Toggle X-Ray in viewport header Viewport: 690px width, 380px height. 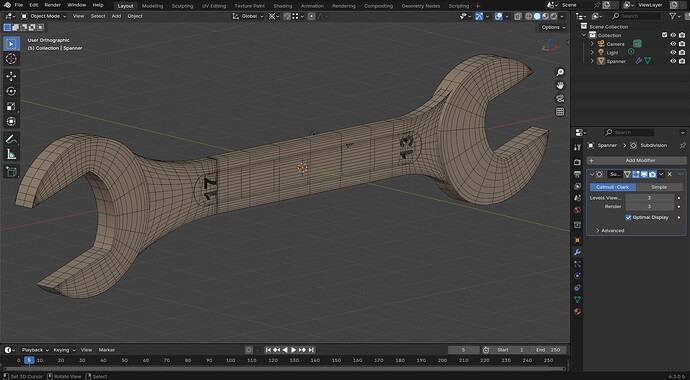(x=518, y=16)
